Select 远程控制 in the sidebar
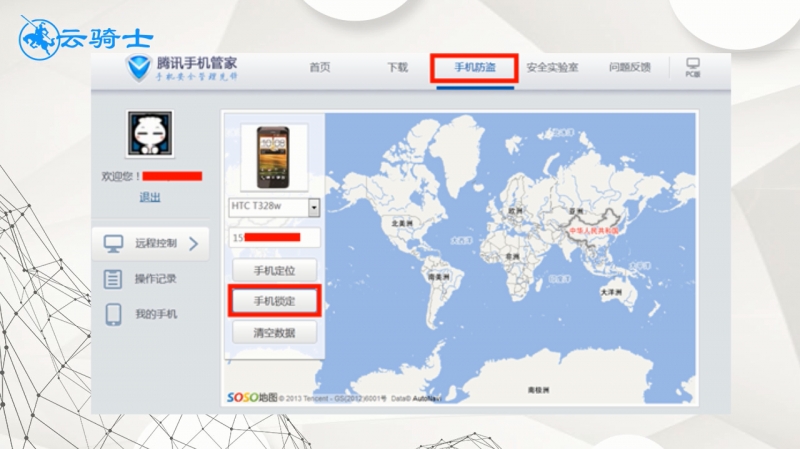The image size is (800, 449). point(151,244)
